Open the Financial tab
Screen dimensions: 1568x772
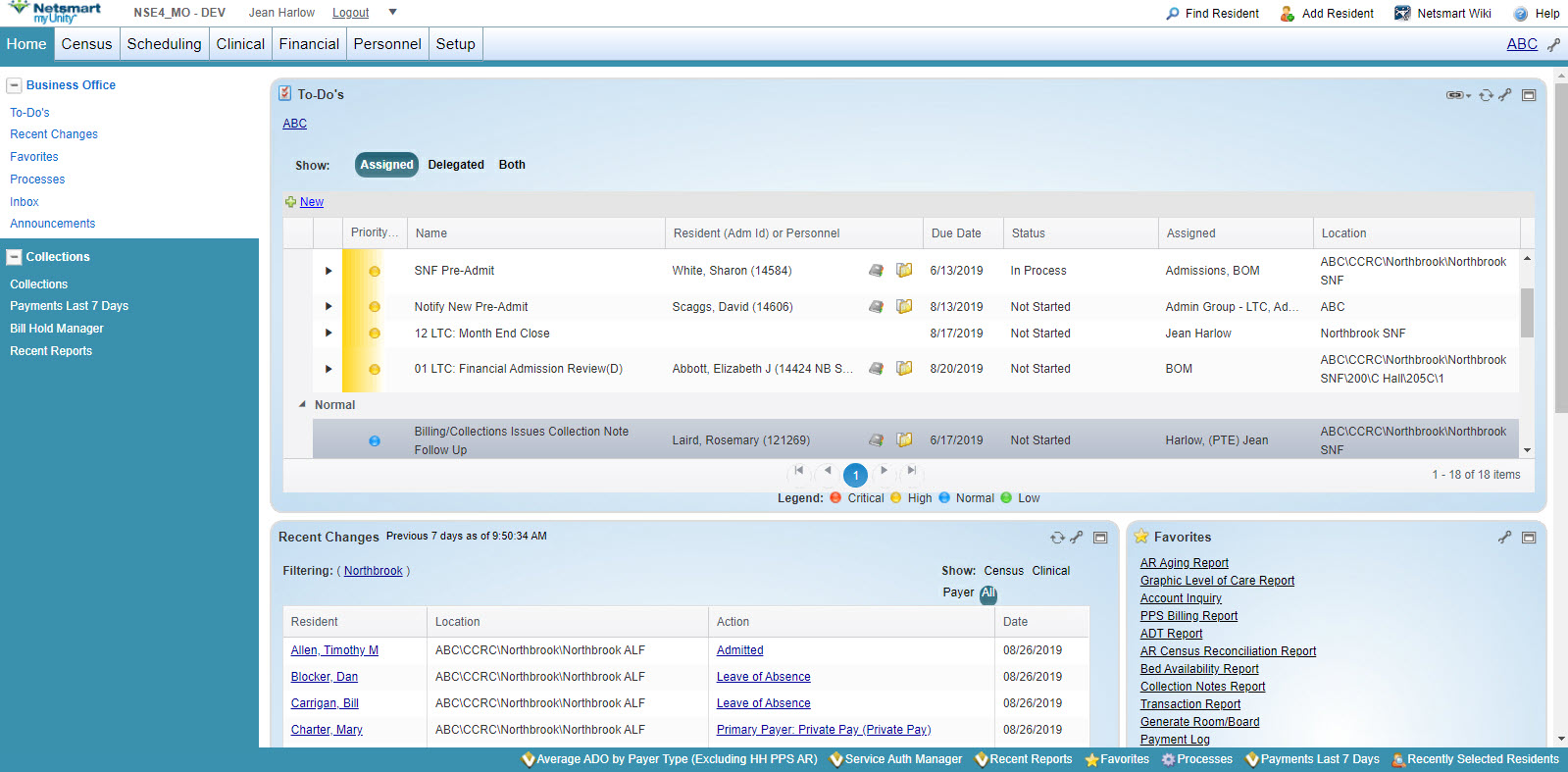click(x=309, y=44)
